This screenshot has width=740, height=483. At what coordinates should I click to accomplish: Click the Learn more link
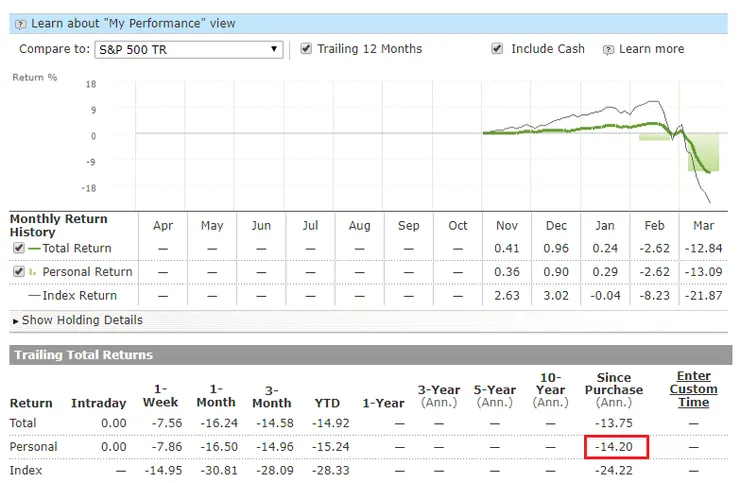pyautogui.click(x=651, y=49)
